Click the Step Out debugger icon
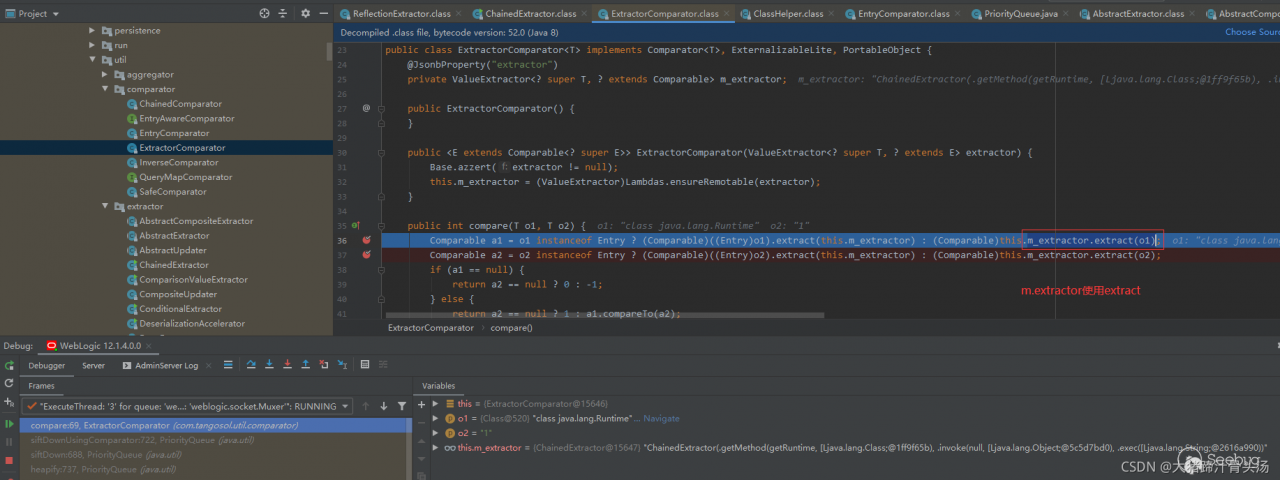Viewport: 1280px width, 480px height. pos(306,365)
